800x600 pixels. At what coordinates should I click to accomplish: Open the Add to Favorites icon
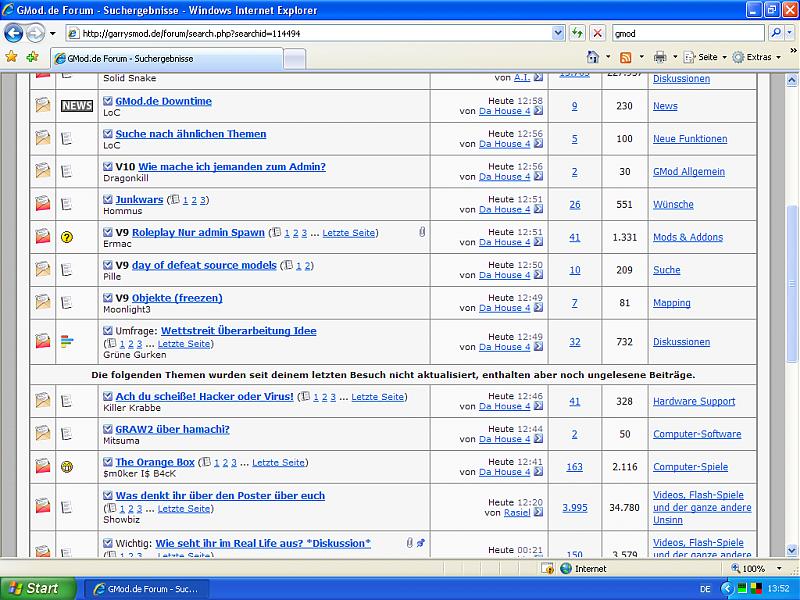[x=33, y=57]
